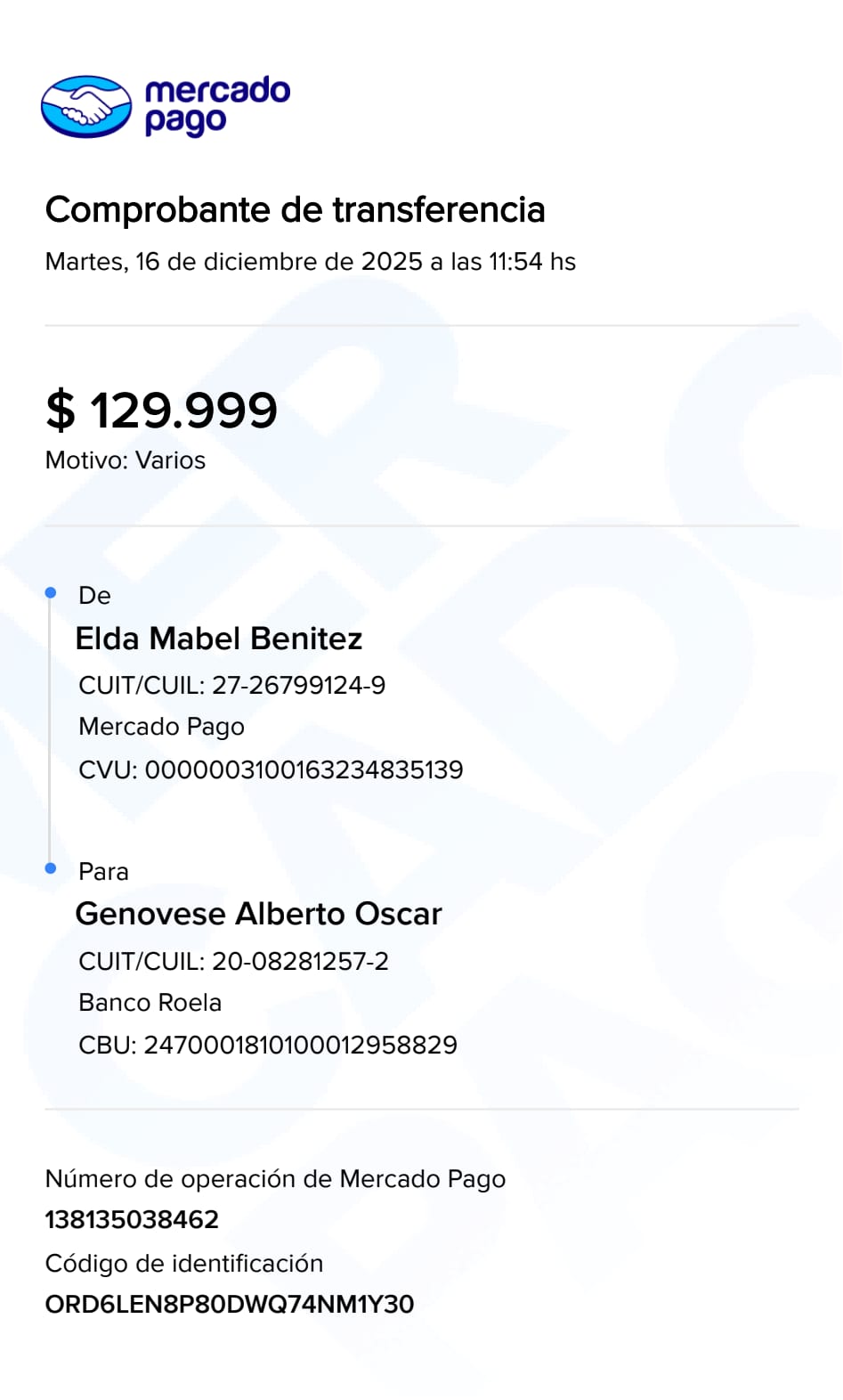
Task: Click the blue bullet beside "De"
Action: coord(51,592)
